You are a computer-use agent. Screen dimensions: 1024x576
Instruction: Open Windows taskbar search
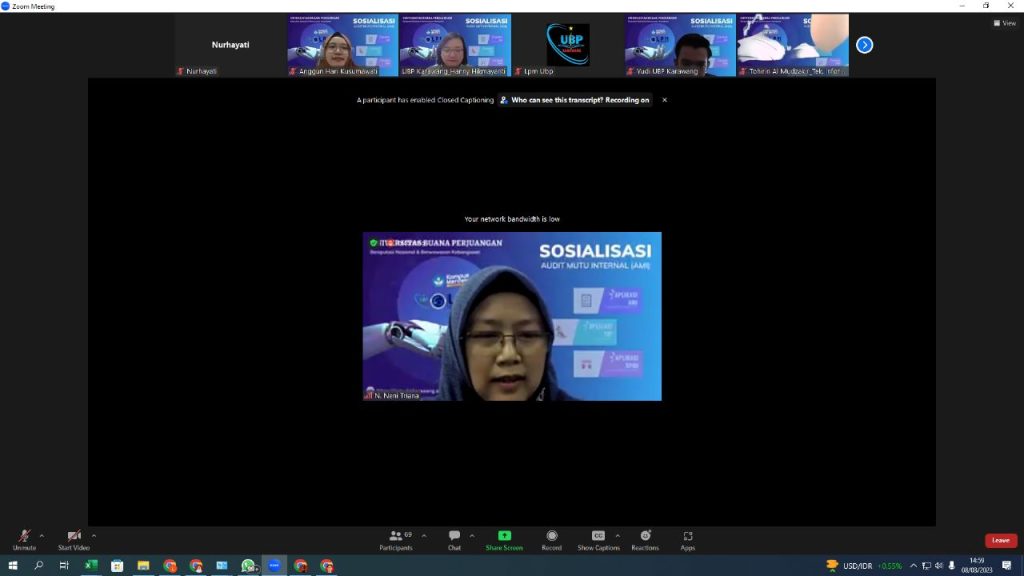pos(39,566)
